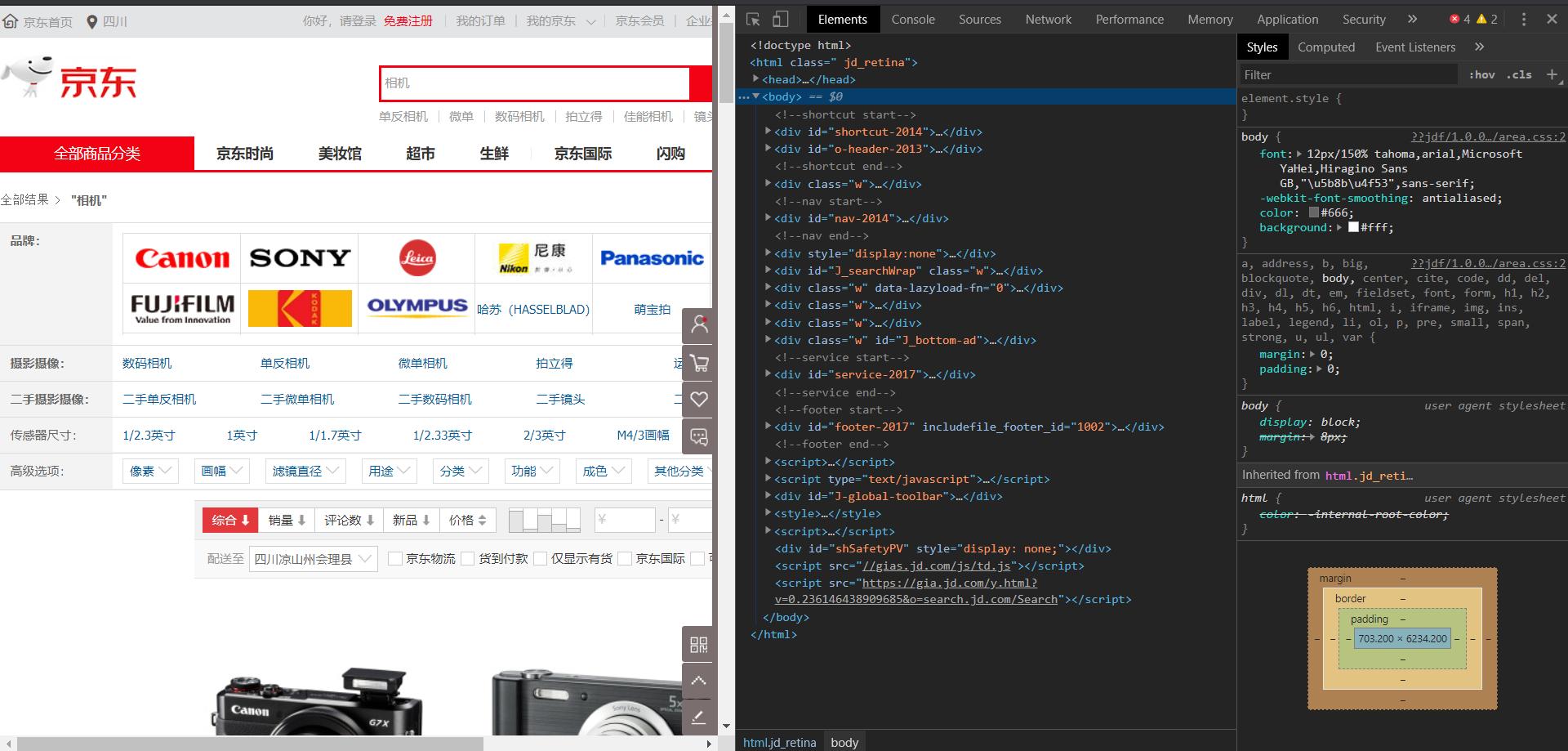Sort results by 评论数
The image size is (1568, 751).
[x=350, y=521]
